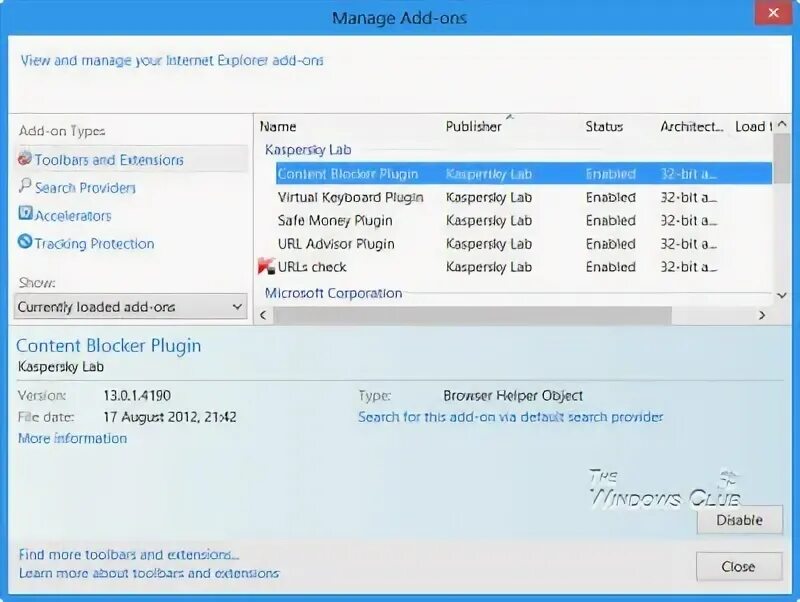Select the Content Blocker Plugin row
800x602 pixels.
(524, 174)
